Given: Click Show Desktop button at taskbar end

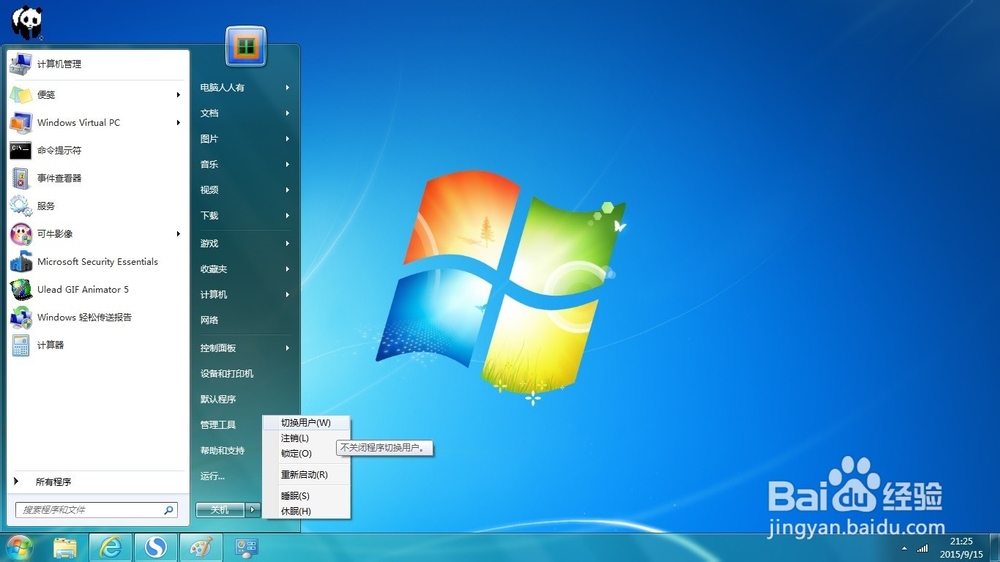Looking at the screenshot, I should click(995, 548).
